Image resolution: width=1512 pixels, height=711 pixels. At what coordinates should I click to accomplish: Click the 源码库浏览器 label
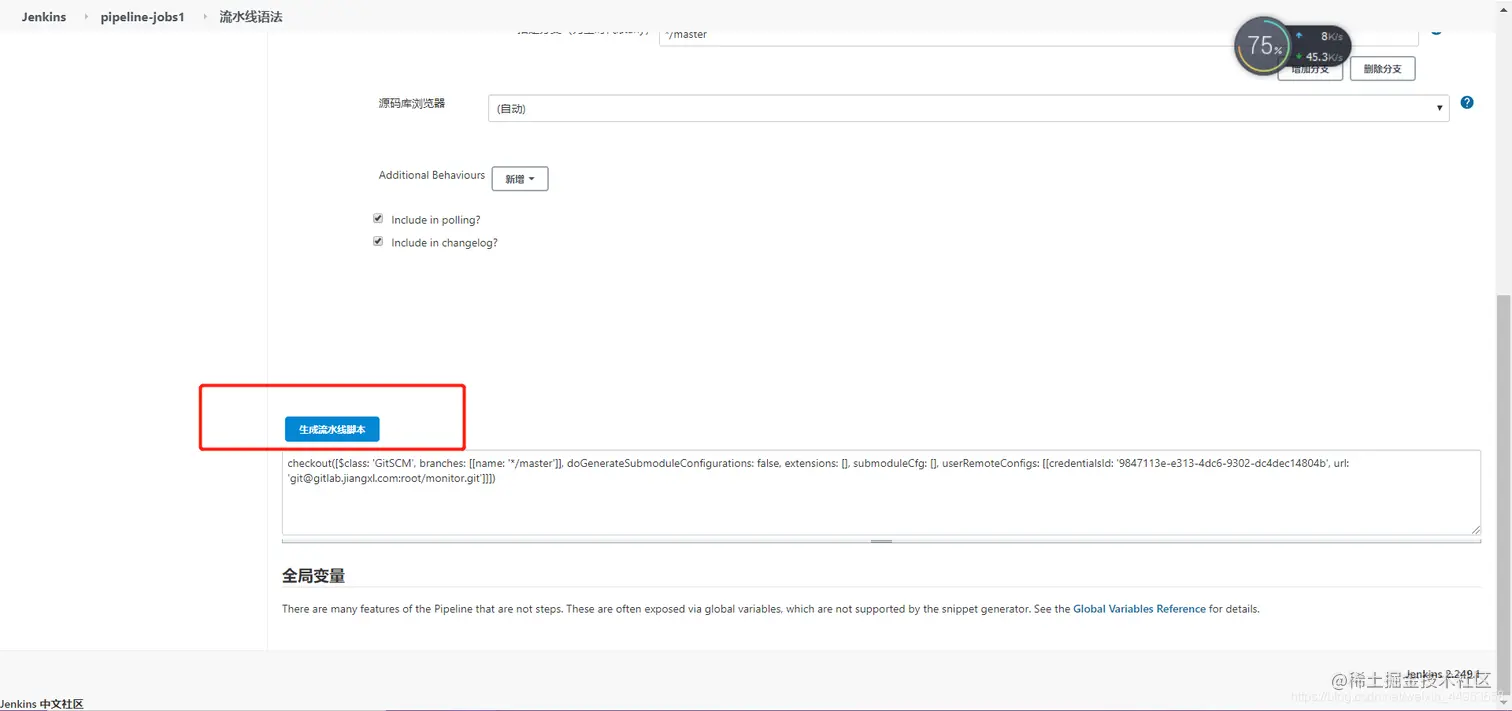pyautogui.click(x=412, y=103)
